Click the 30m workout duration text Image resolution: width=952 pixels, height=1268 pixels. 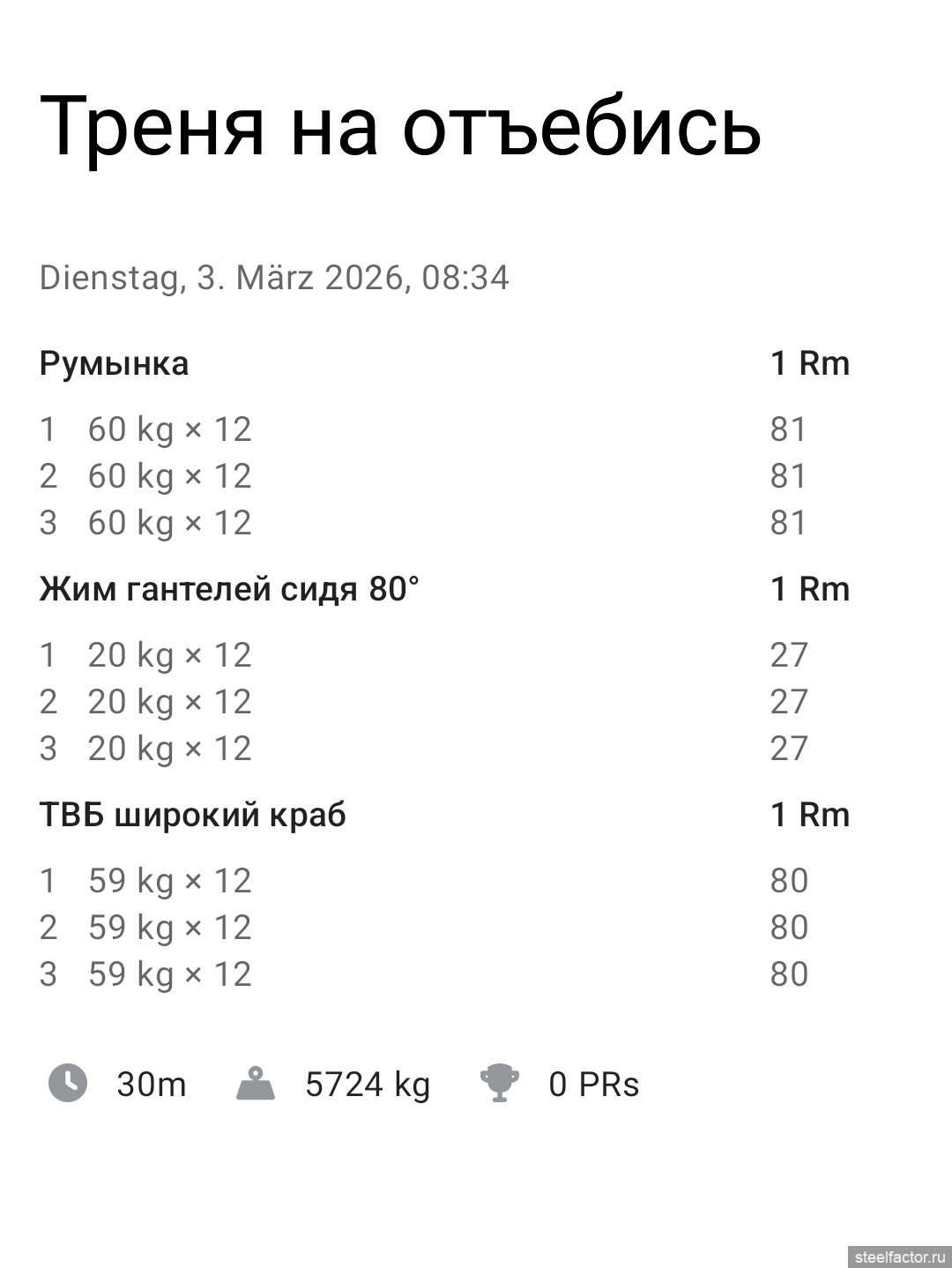point(151,1084)
